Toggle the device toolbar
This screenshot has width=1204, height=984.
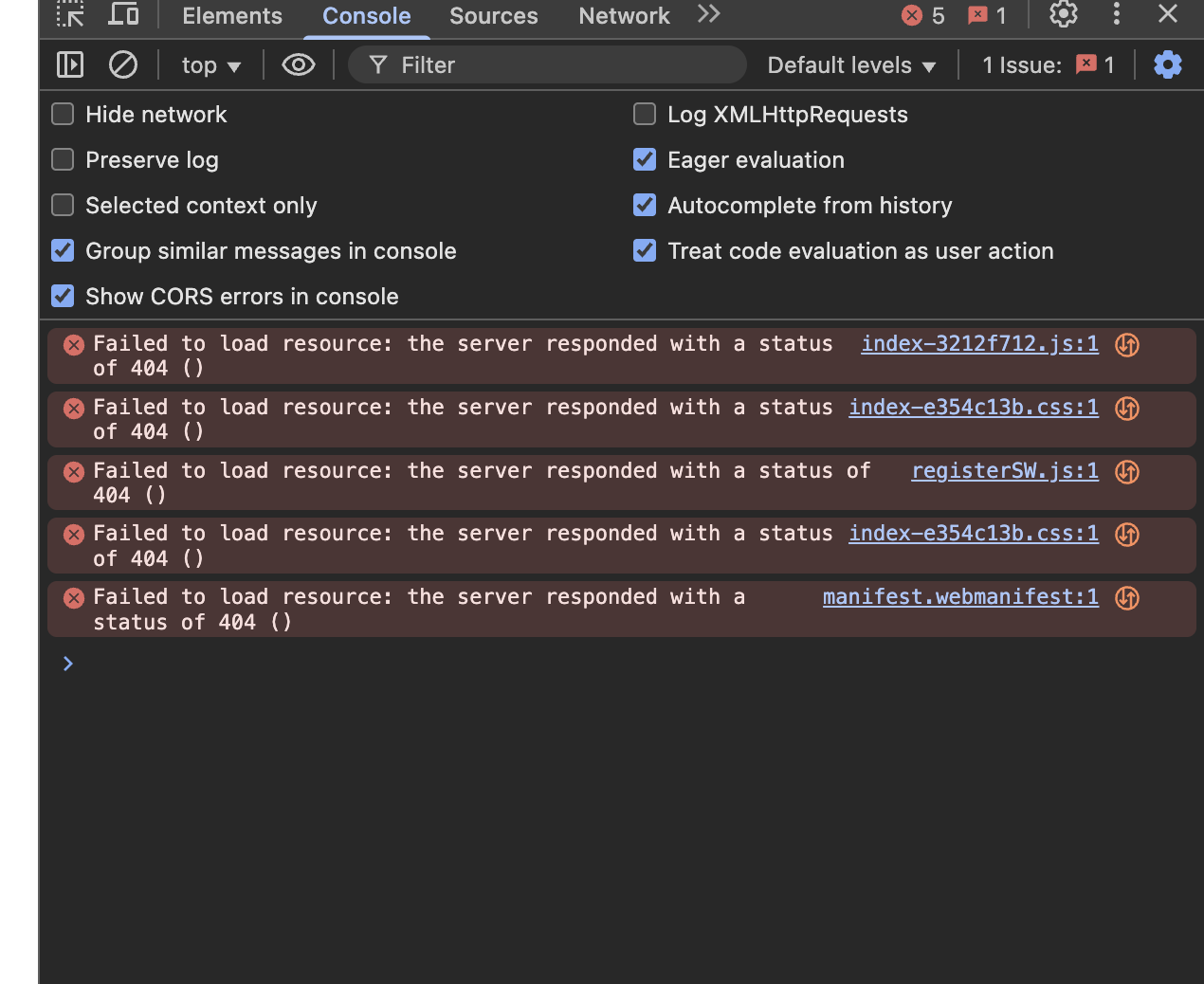tap(123, 15)
